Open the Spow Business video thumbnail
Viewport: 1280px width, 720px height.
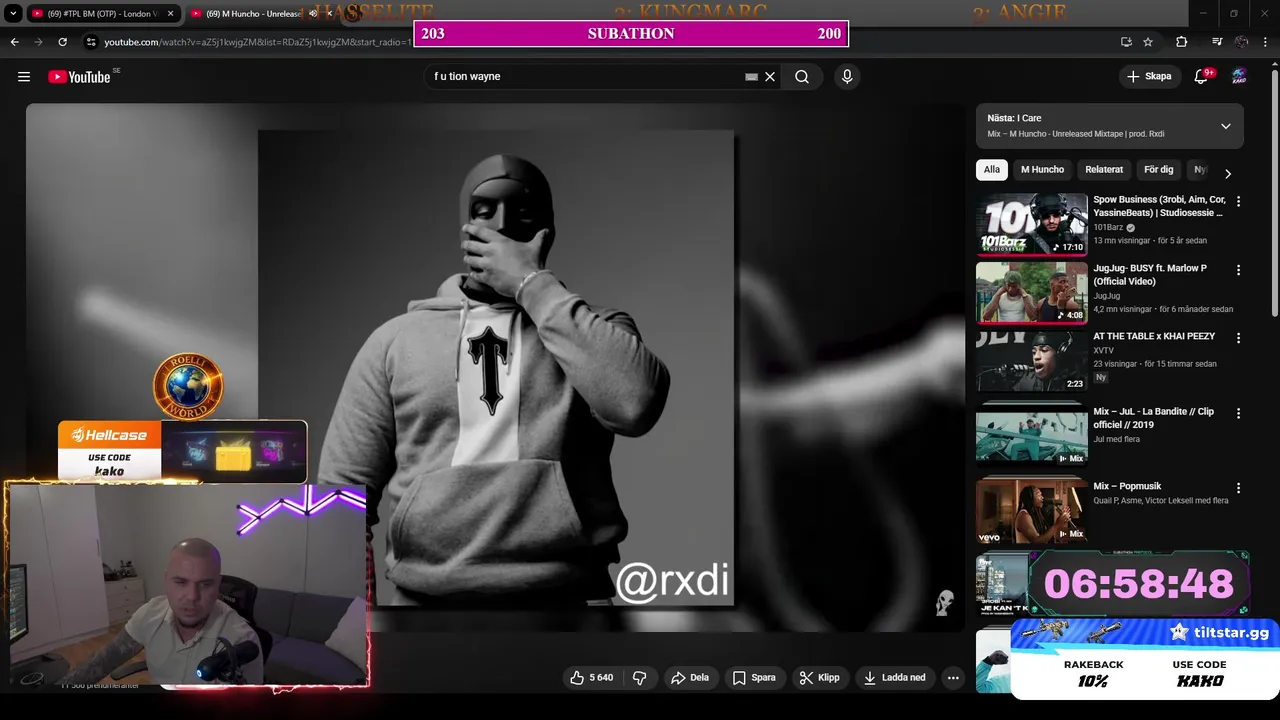(x=1032, y=225)
